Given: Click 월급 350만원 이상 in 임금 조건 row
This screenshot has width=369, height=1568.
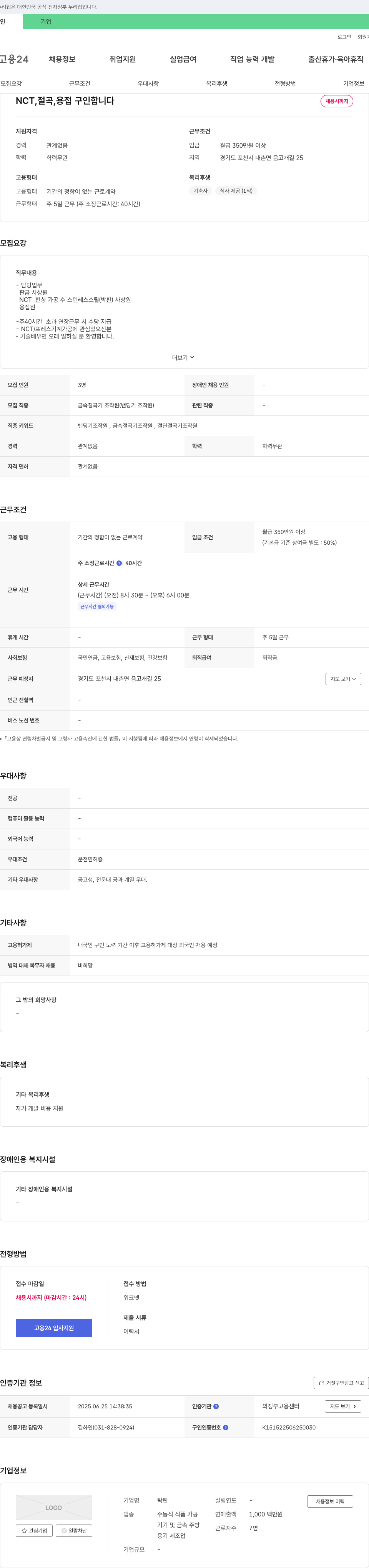Looking at the screenshot, I should pos(284,532).
